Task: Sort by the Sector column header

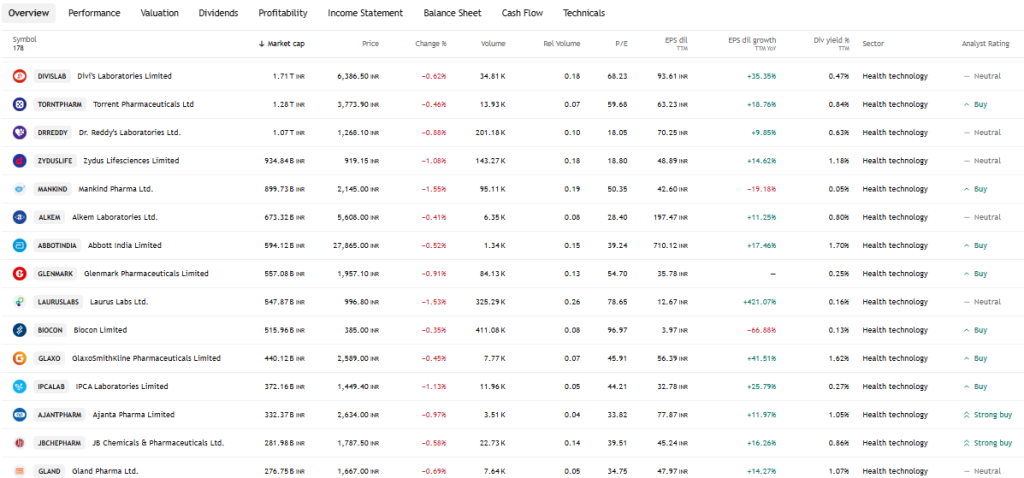Action: (873, 44)
